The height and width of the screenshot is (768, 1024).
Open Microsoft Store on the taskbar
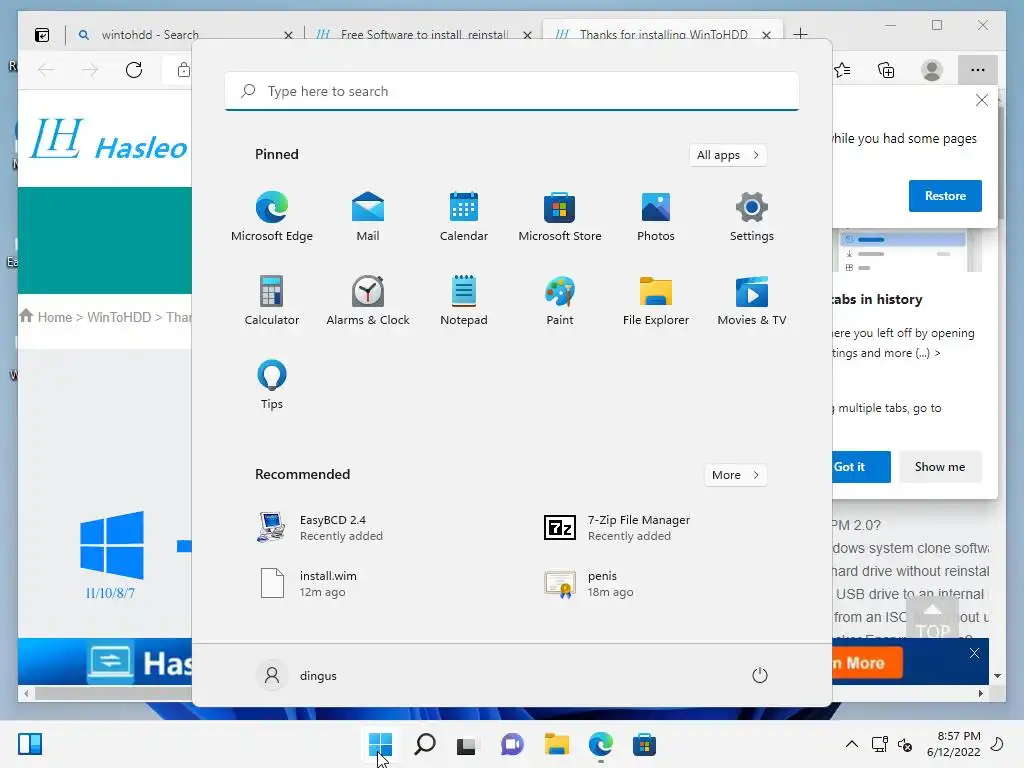click(645, 744)
